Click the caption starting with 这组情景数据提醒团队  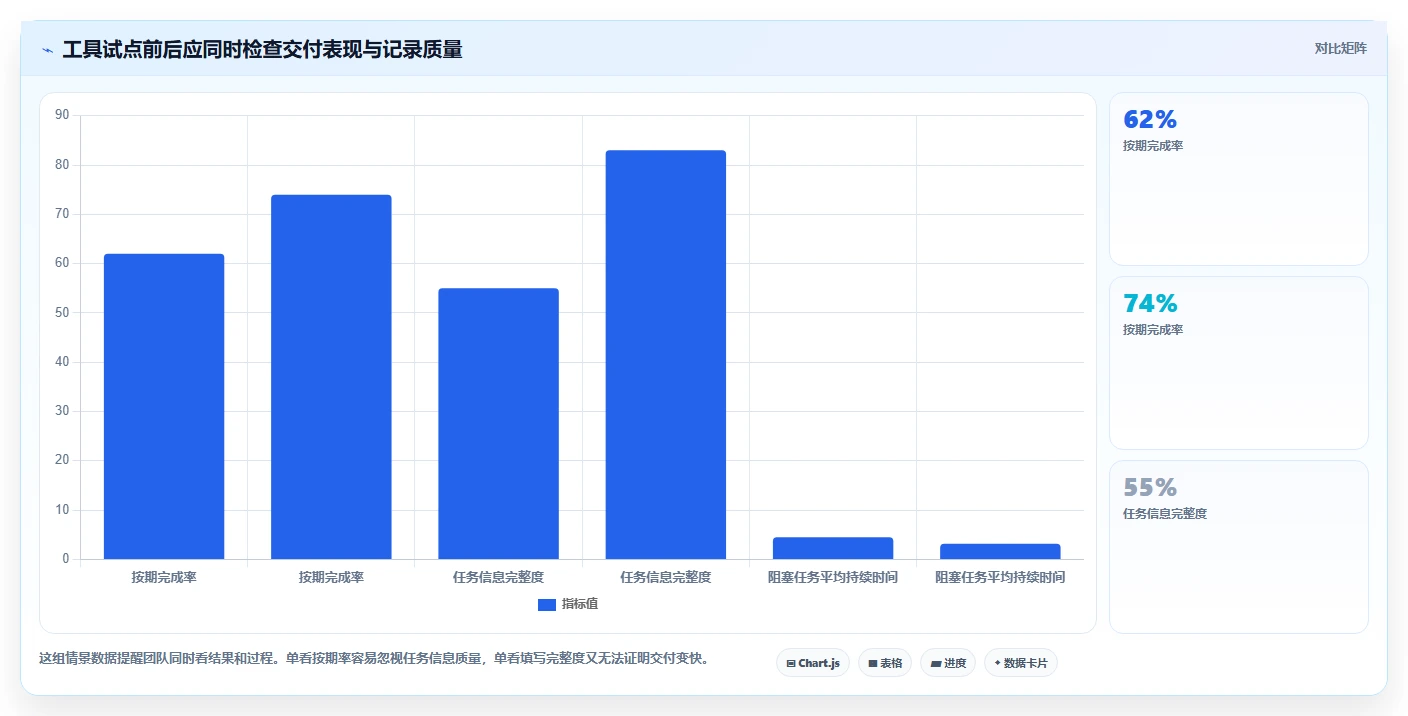tap(374, 658)
